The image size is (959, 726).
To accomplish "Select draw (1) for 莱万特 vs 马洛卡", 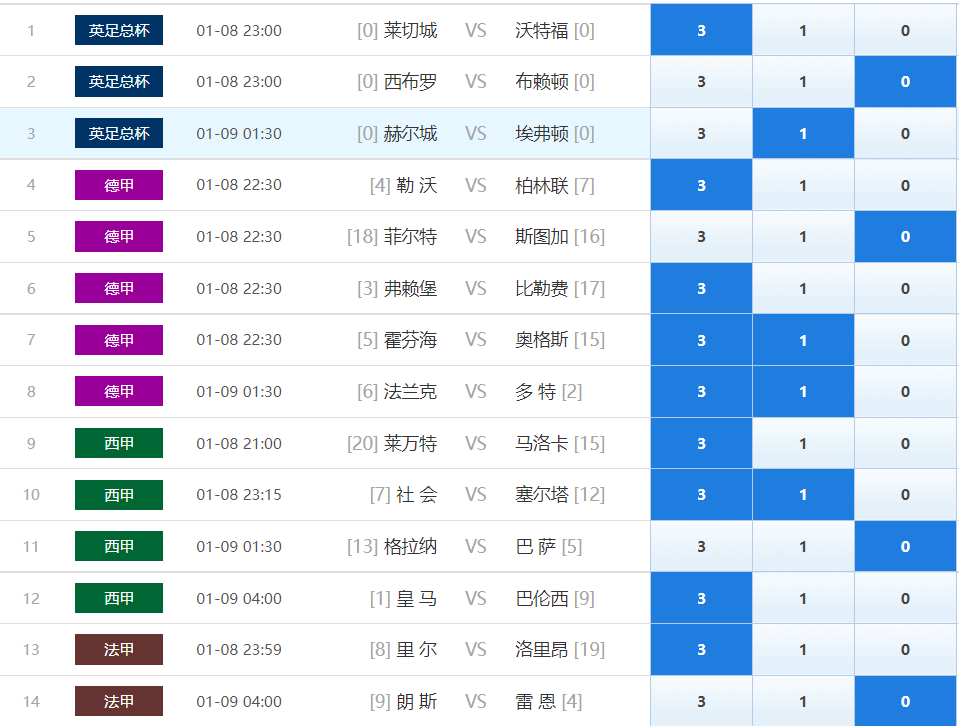I will click(x=803, y=443).
